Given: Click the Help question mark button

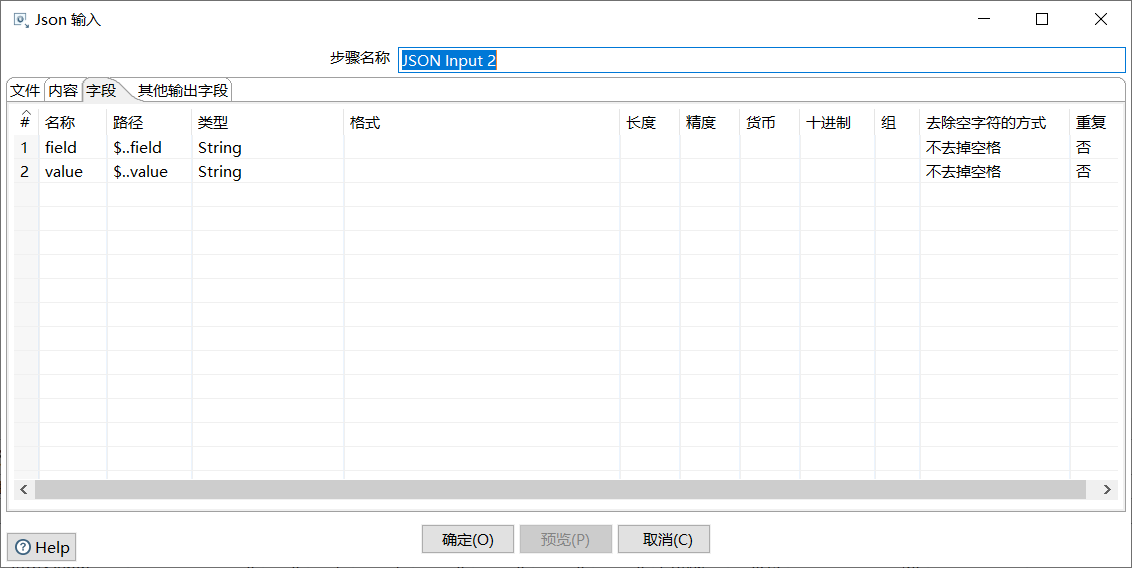Looking at the screenshot, I should click(x=42, y=548).
